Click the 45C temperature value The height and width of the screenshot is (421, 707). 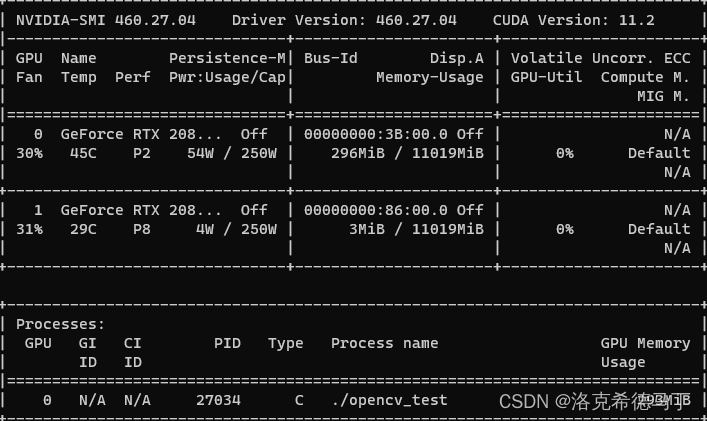coord(83,153)
